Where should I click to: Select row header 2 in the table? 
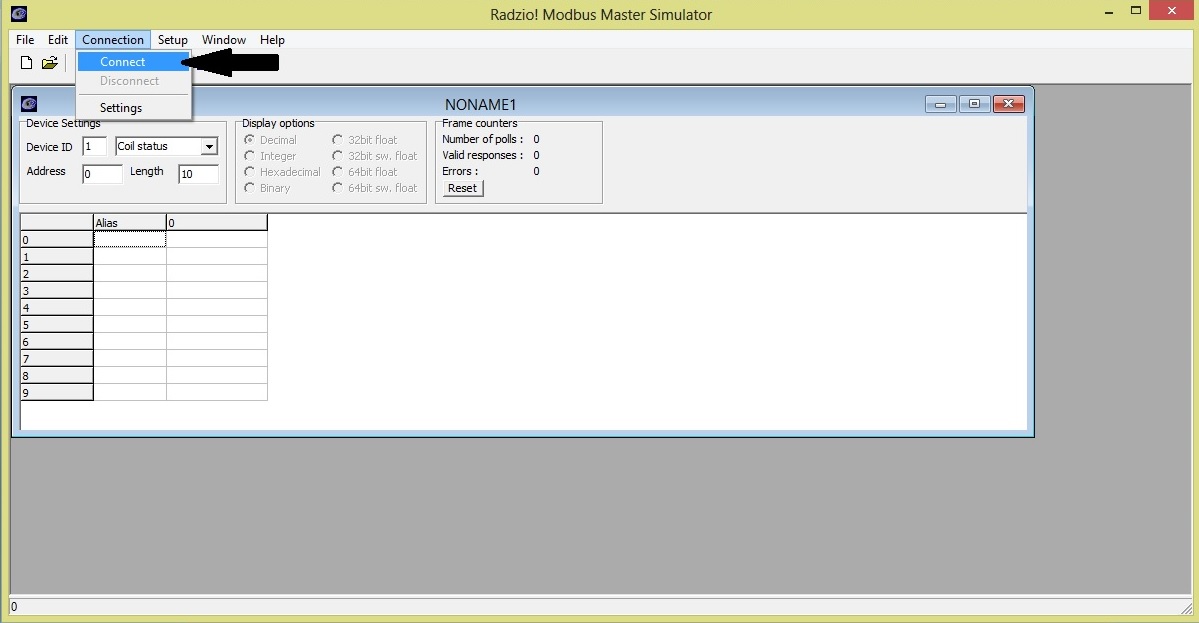(x=57, y=274)
